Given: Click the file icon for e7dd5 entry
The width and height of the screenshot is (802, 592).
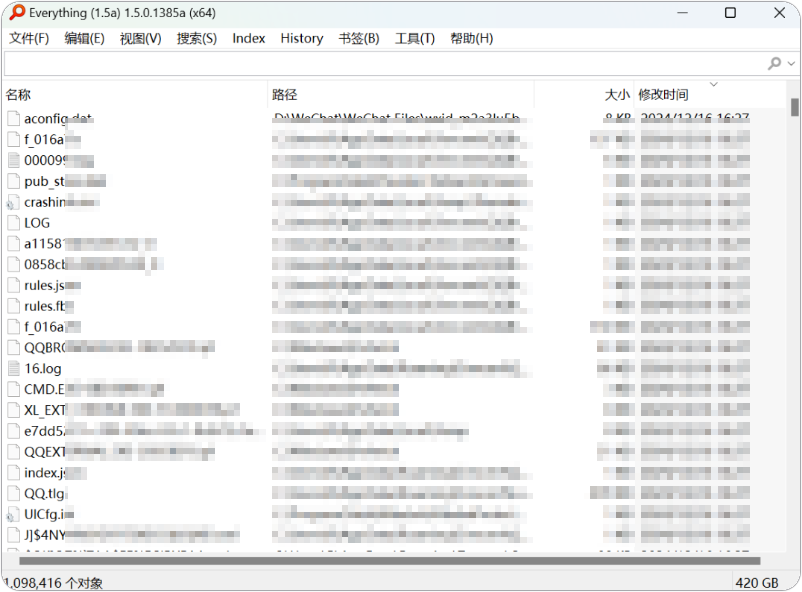Looking at the screenshot, I should point(14,431).
